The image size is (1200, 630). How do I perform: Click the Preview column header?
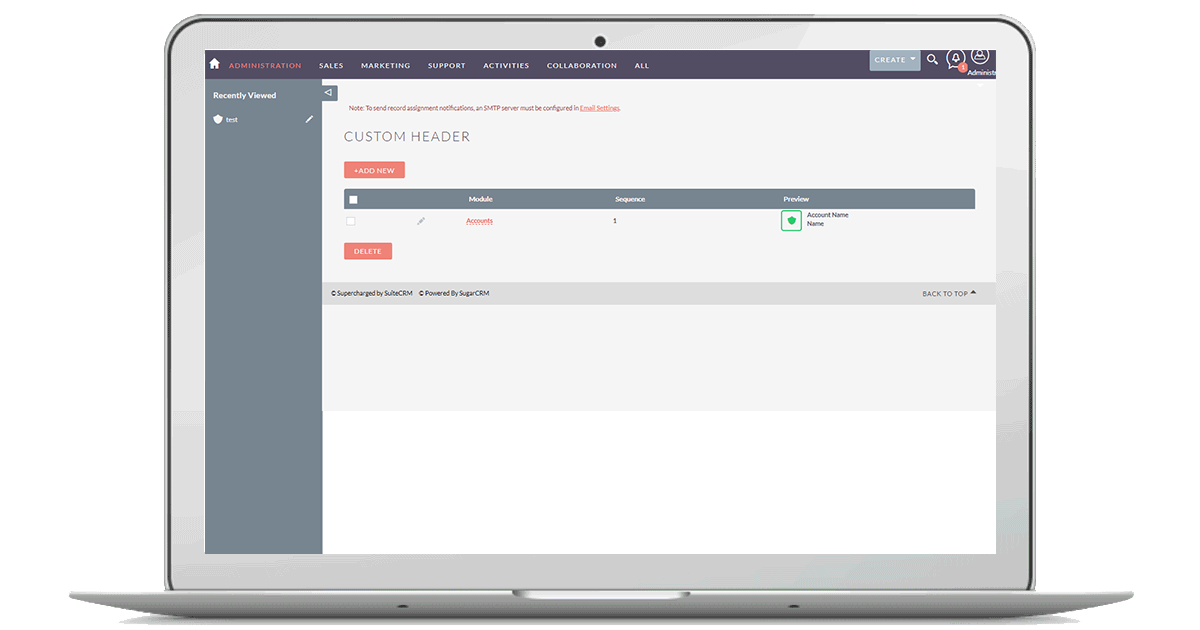[797, 199]
